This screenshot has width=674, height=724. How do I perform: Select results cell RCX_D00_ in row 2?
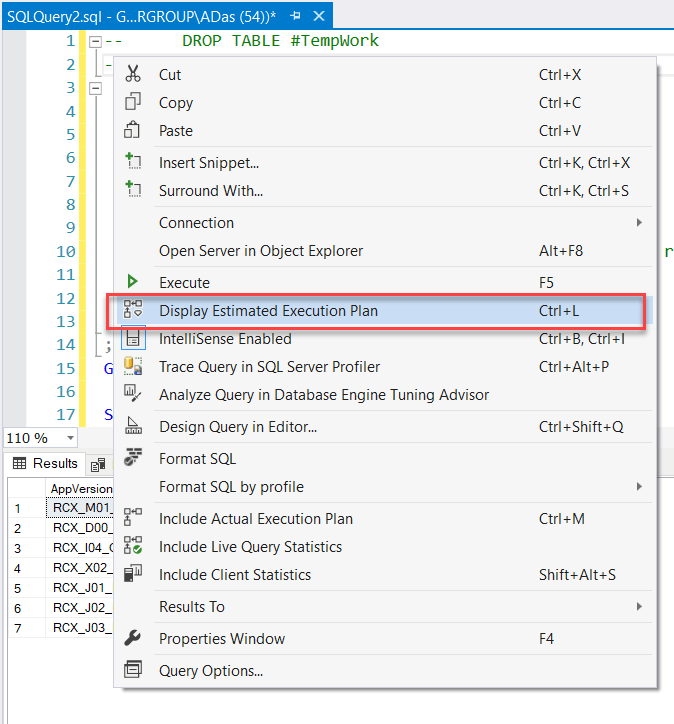pyautogui.click(x=80, y=527)
